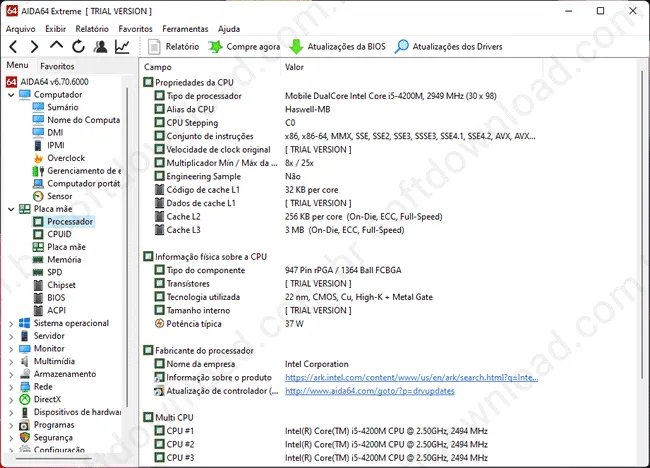
Task: Select the CPU #2 row
Action: 321,445
